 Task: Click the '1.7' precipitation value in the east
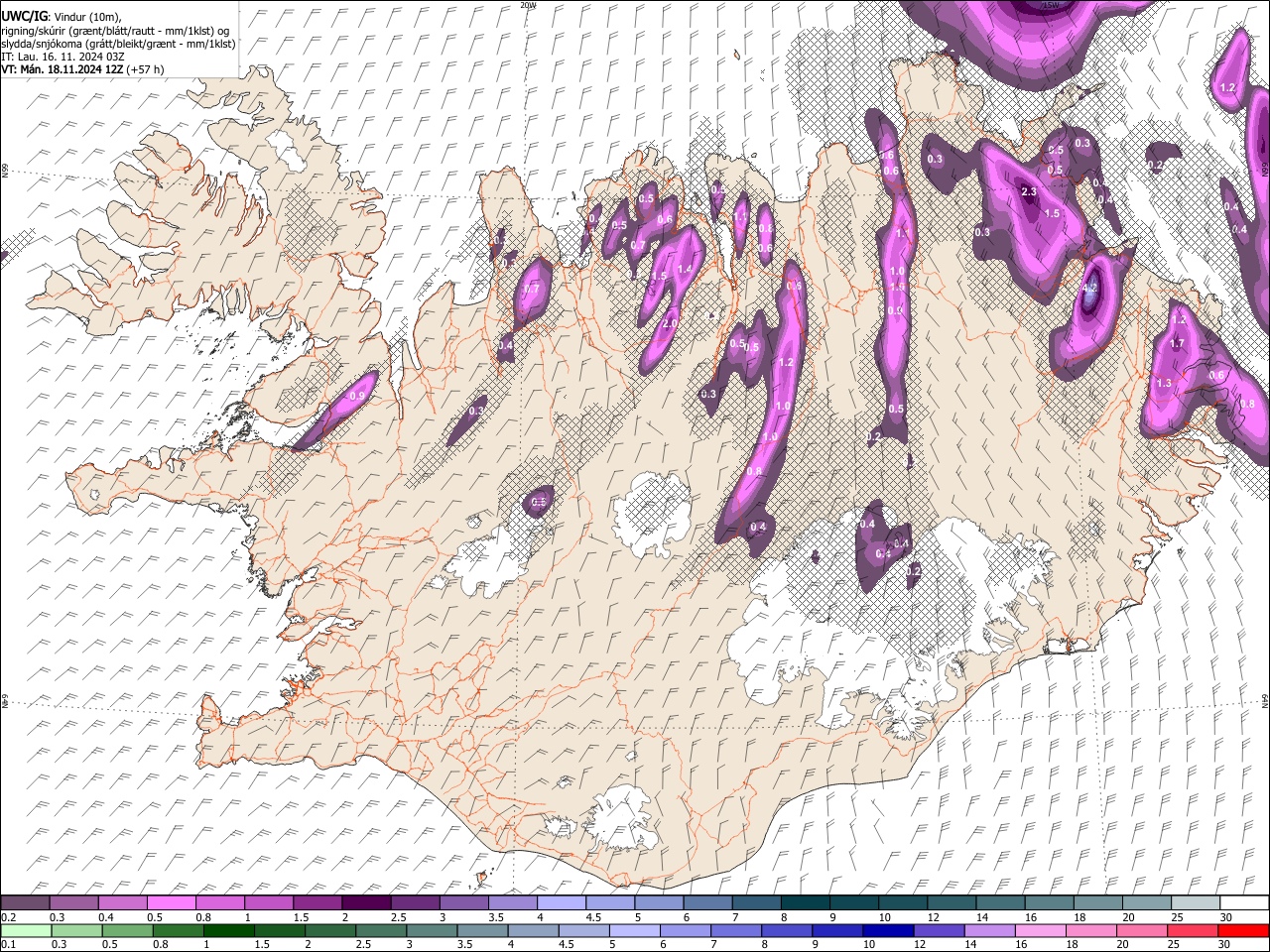1178,344
